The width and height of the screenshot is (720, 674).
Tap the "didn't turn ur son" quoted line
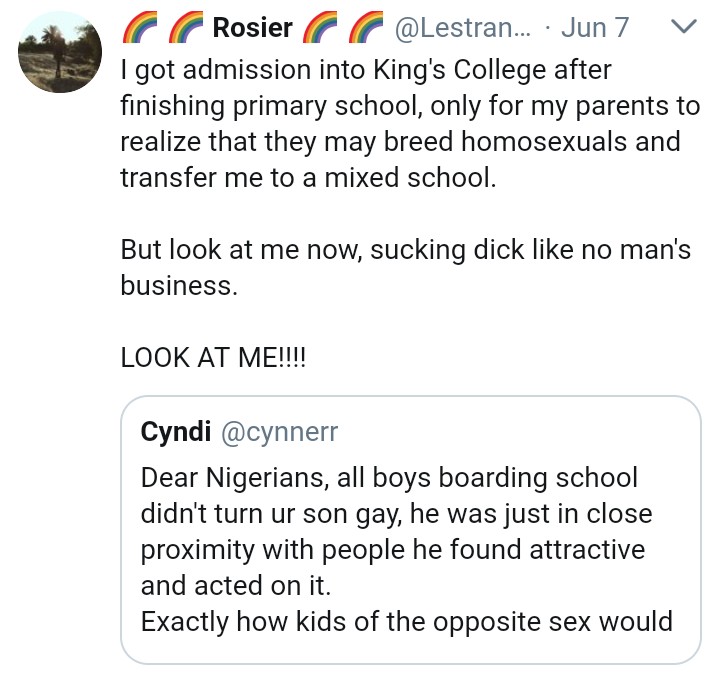pos(397,514)
